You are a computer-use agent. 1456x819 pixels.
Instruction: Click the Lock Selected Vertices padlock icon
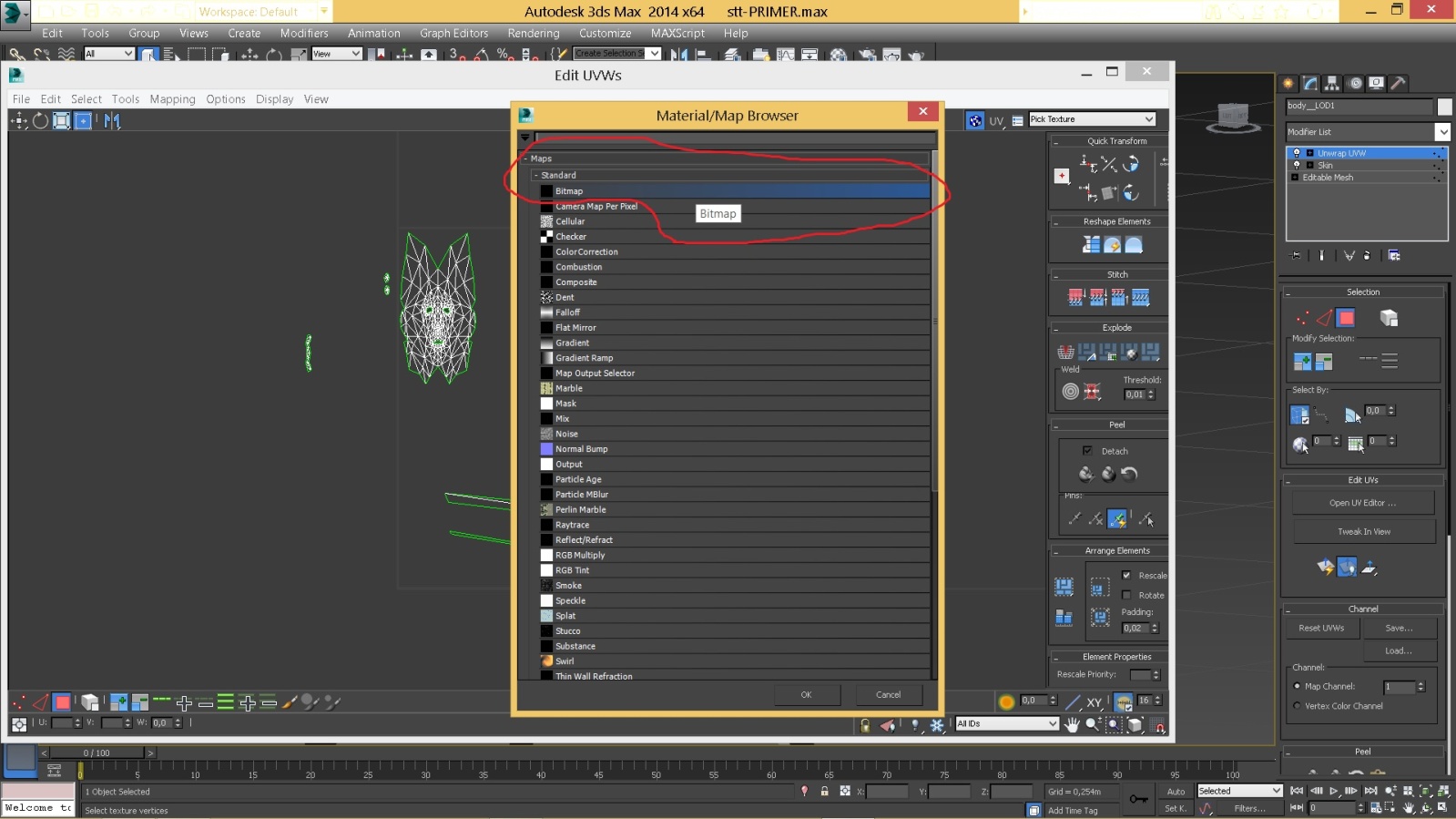[865, 725]
